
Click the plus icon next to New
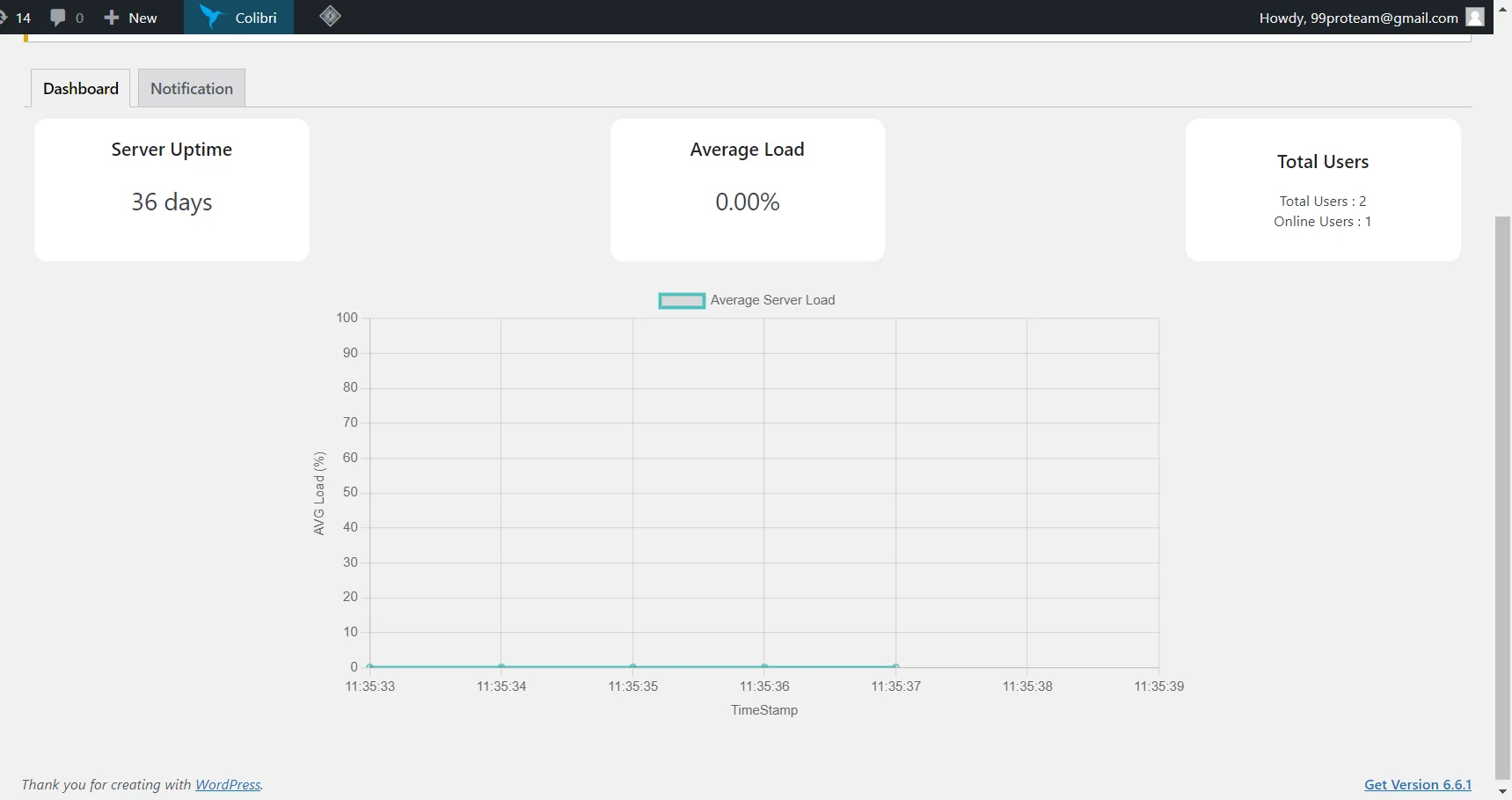(112, 17)
